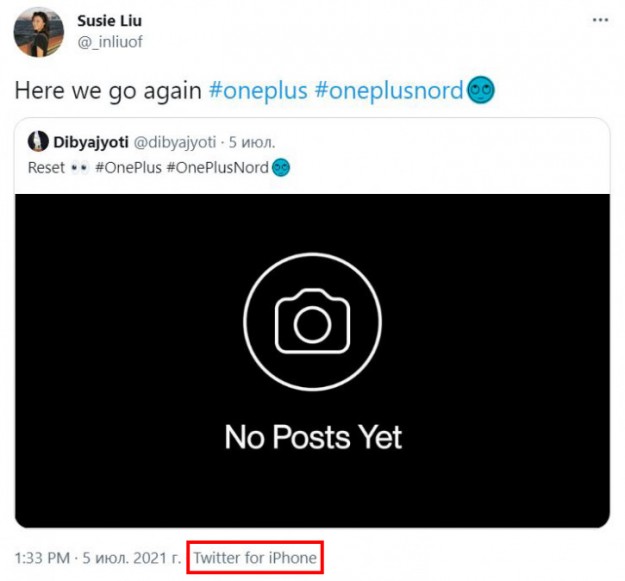
Task: Click the "Here we go again" tweet text
Action: tap(108, 91)
